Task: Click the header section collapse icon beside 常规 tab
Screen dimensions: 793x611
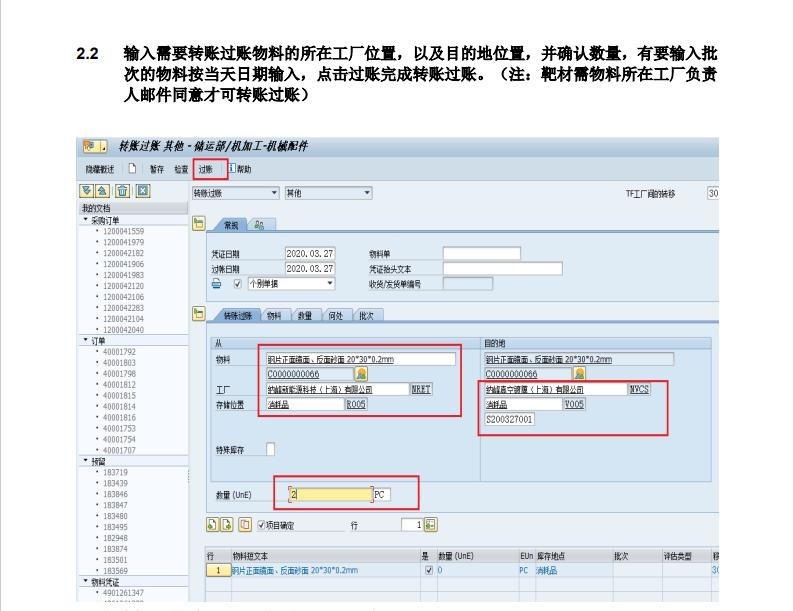Action: coord(198,224)
